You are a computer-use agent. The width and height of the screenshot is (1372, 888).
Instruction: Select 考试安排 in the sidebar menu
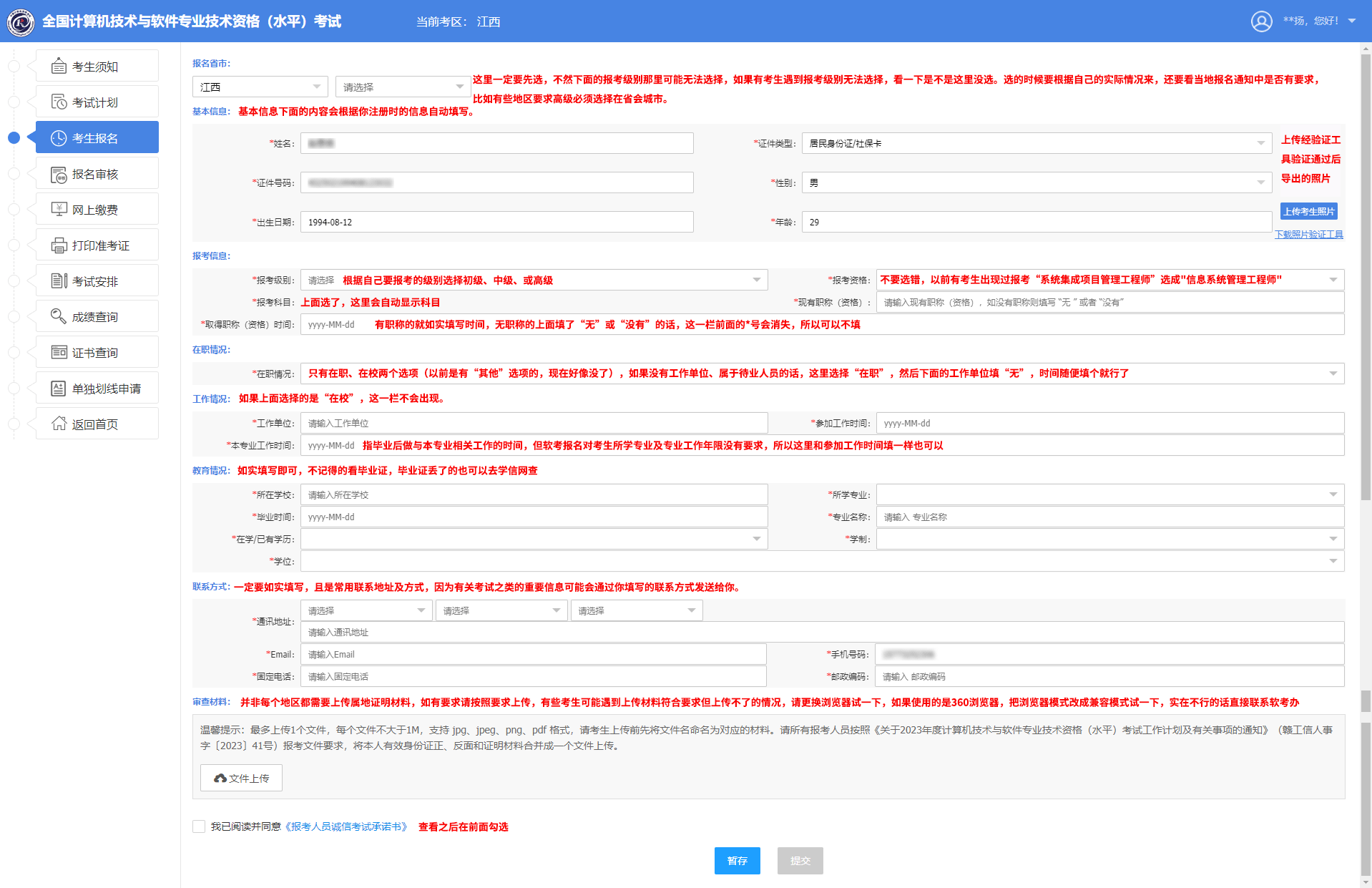(x=97, y=281)
